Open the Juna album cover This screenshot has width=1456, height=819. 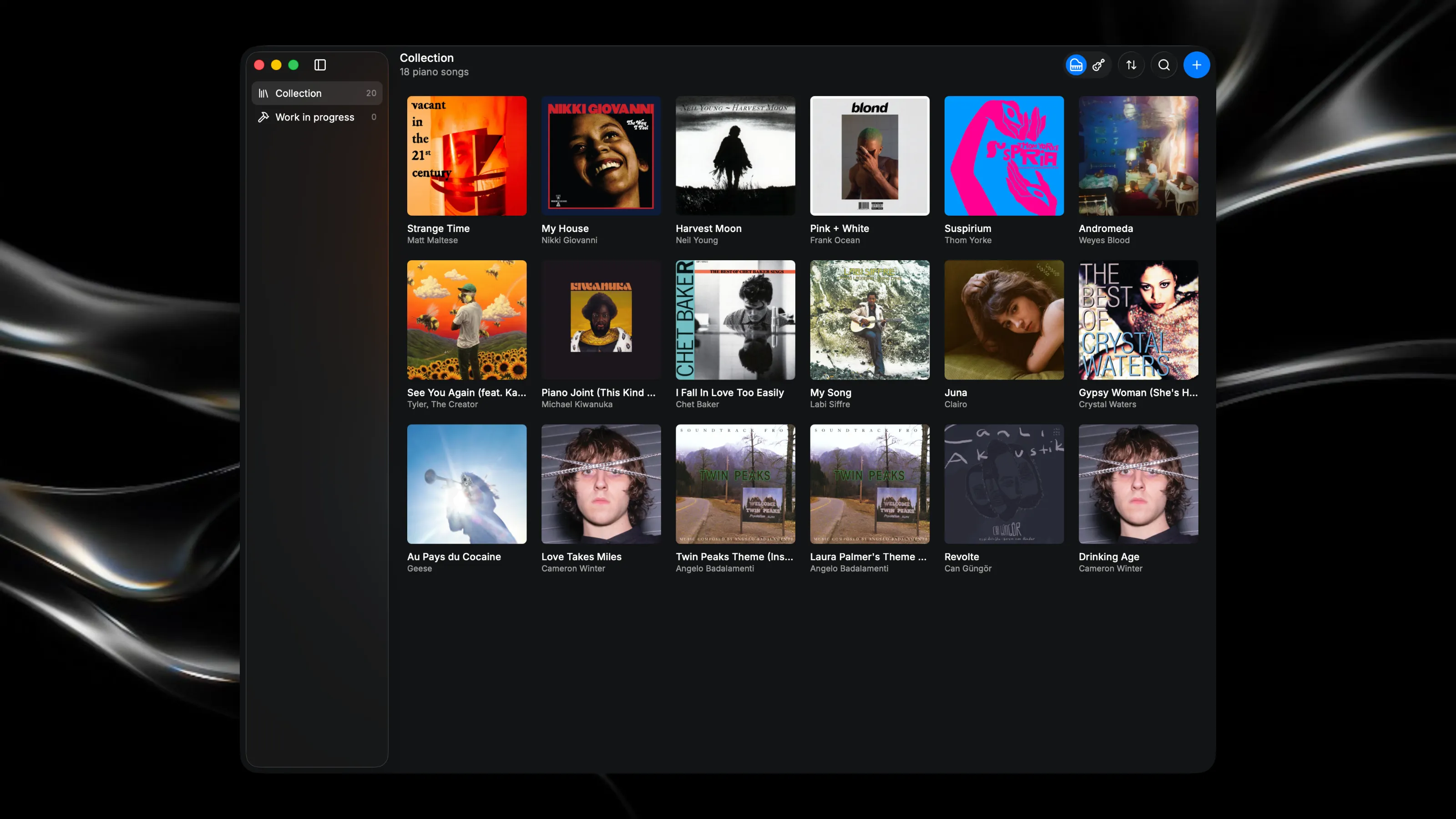coord(1004,320)
